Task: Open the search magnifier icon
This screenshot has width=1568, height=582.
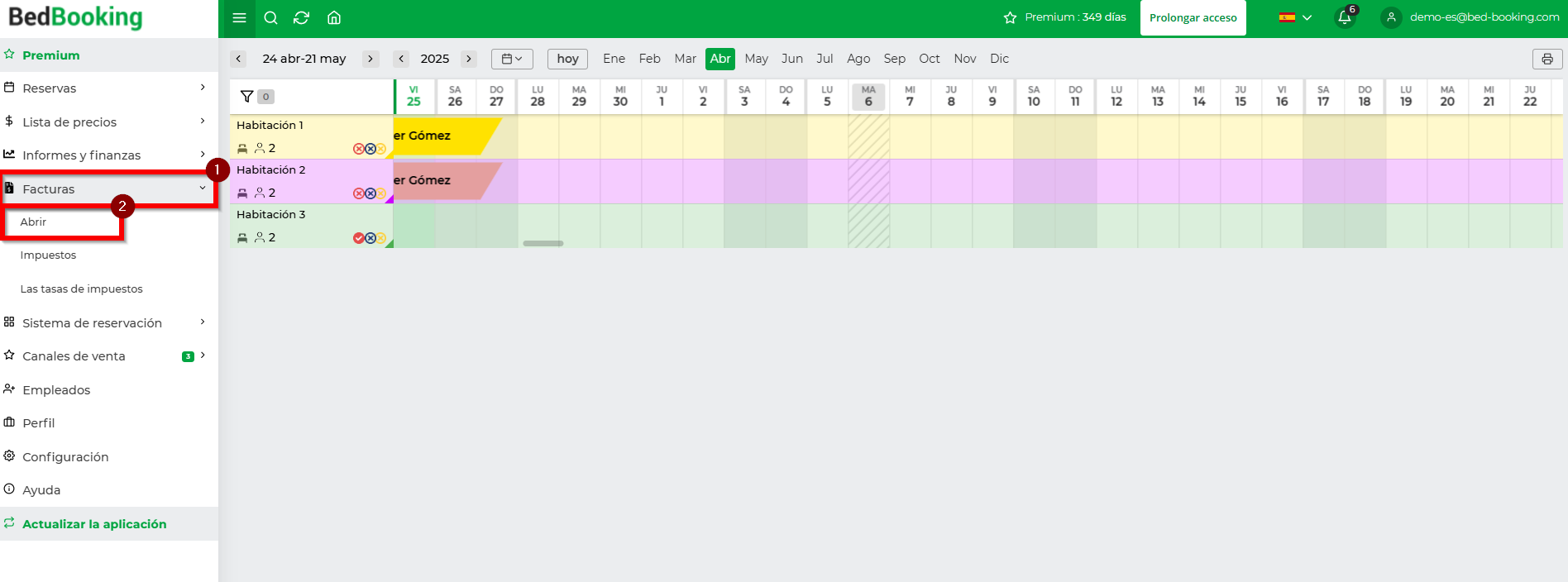Action: point(270,17)
